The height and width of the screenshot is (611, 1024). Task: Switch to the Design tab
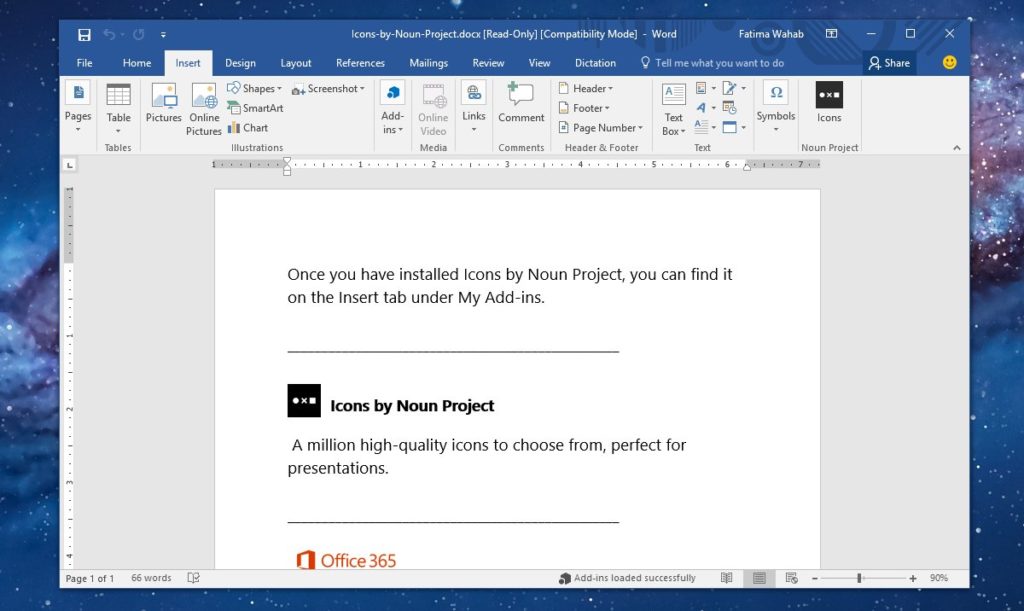[240, 62]
